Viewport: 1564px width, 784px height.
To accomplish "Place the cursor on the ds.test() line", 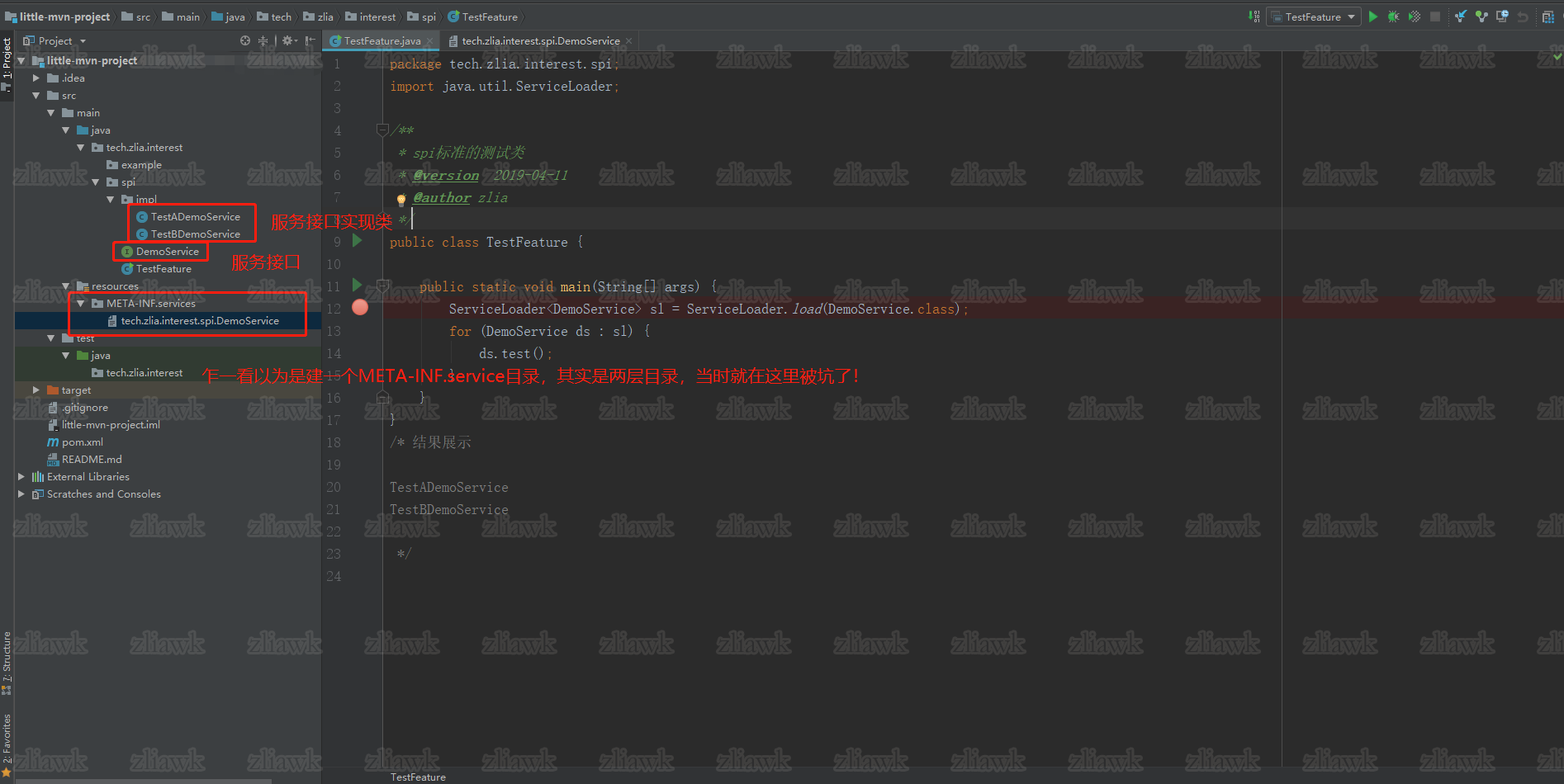I will [x=516, y=353].
